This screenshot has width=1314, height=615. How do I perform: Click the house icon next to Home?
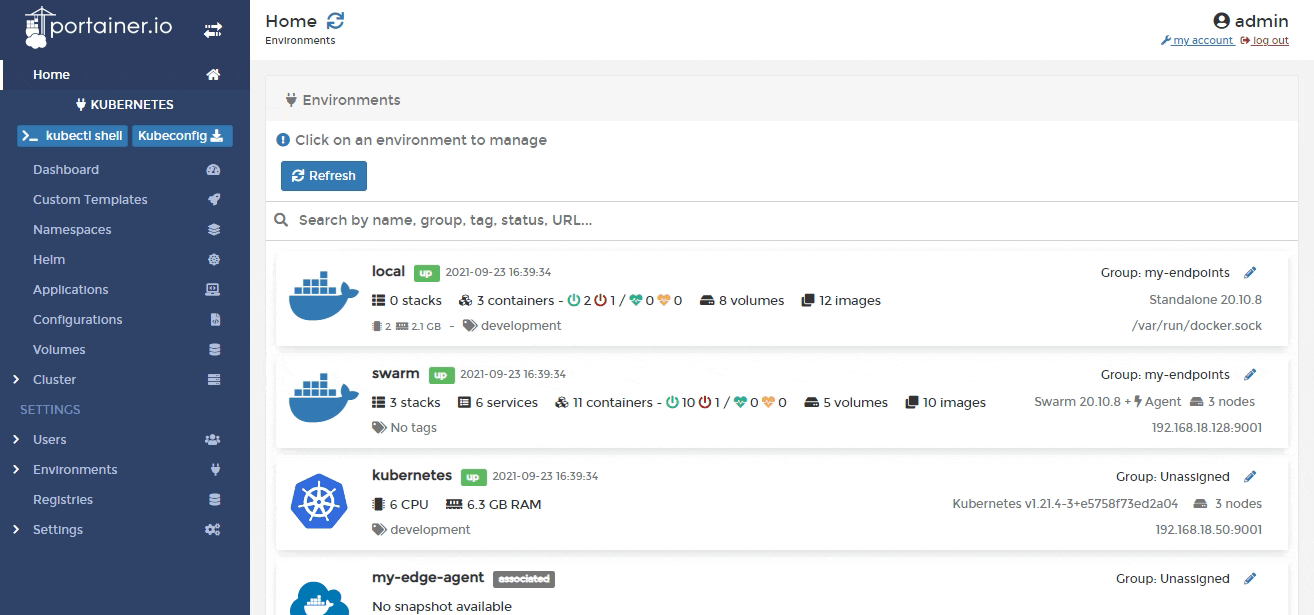point(213,75)
